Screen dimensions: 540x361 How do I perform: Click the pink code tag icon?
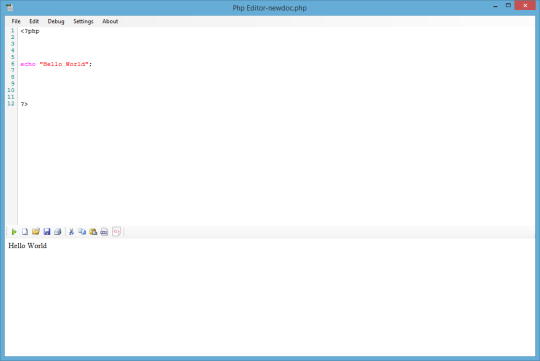point(117,232)
